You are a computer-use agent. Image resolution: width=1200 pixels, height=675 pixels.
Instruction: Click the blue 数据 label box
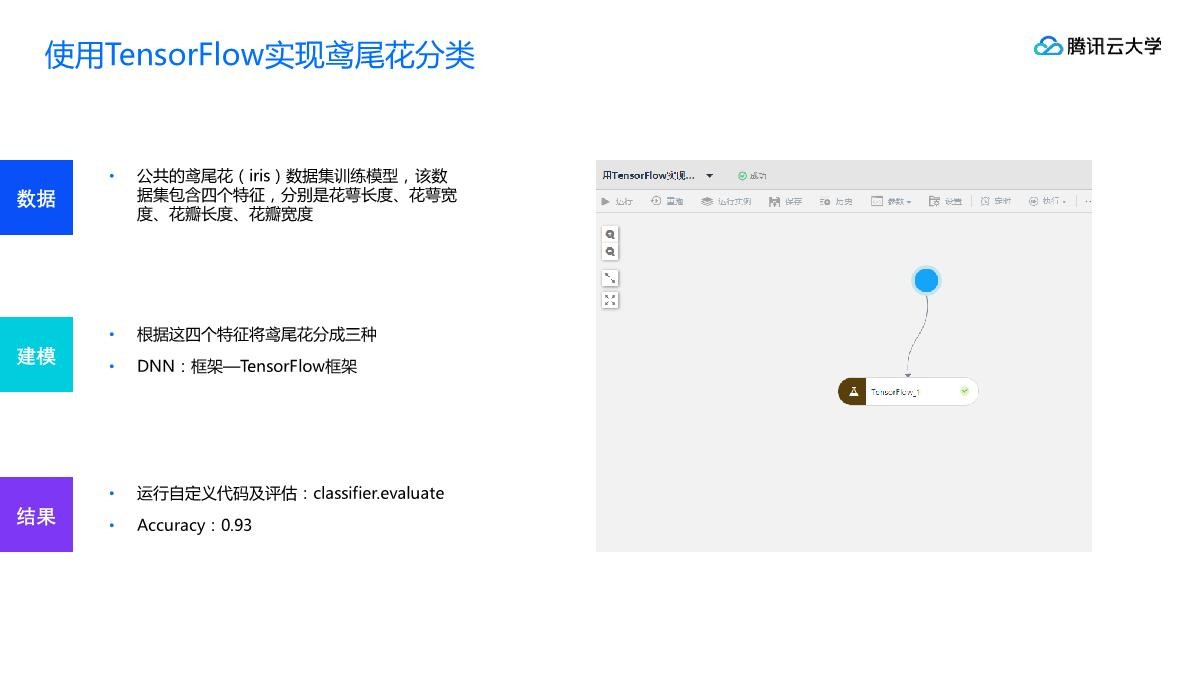point(36,198)
